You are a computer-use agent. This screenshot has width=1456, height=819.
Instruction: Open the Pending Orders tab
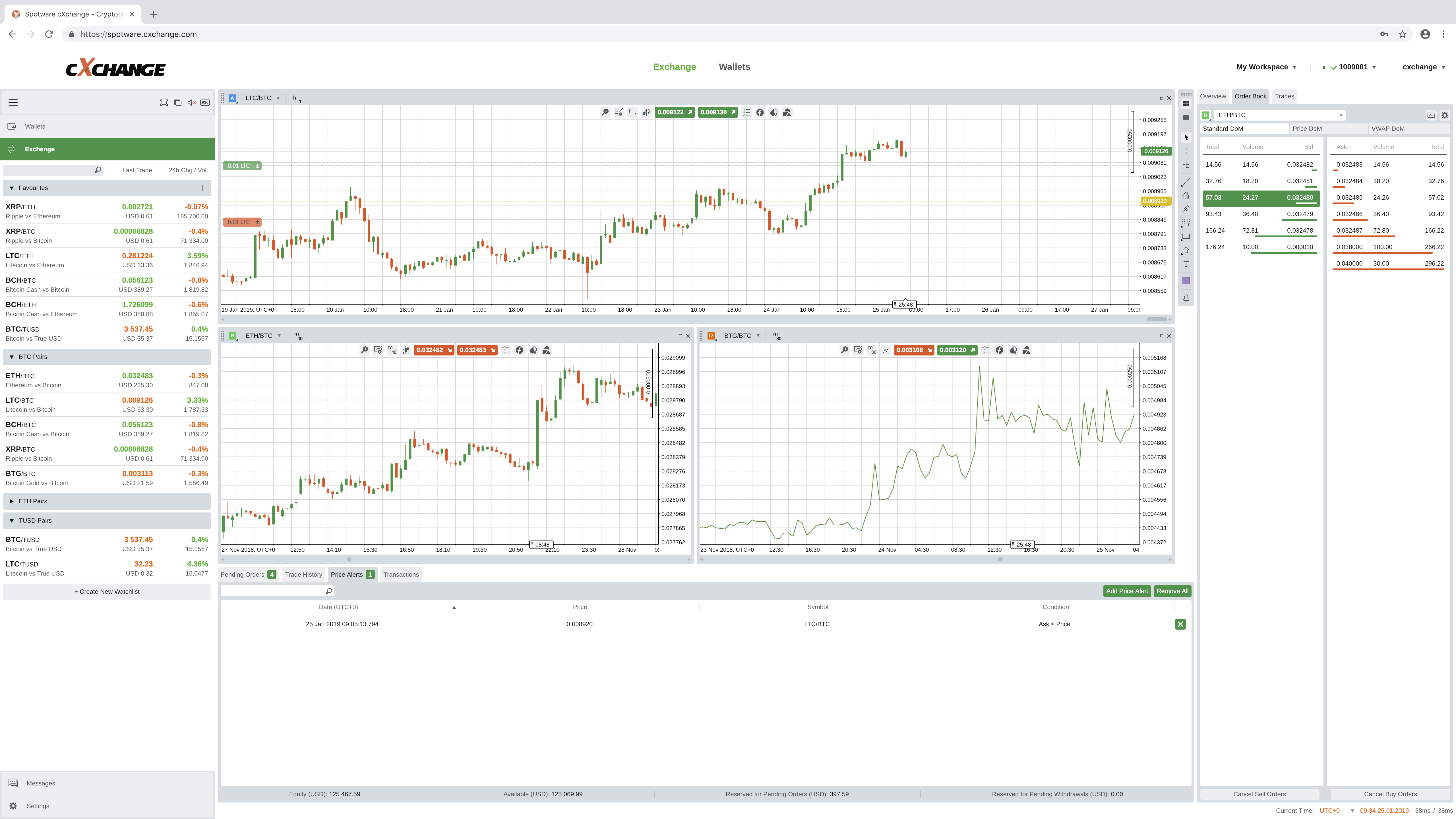248,575
